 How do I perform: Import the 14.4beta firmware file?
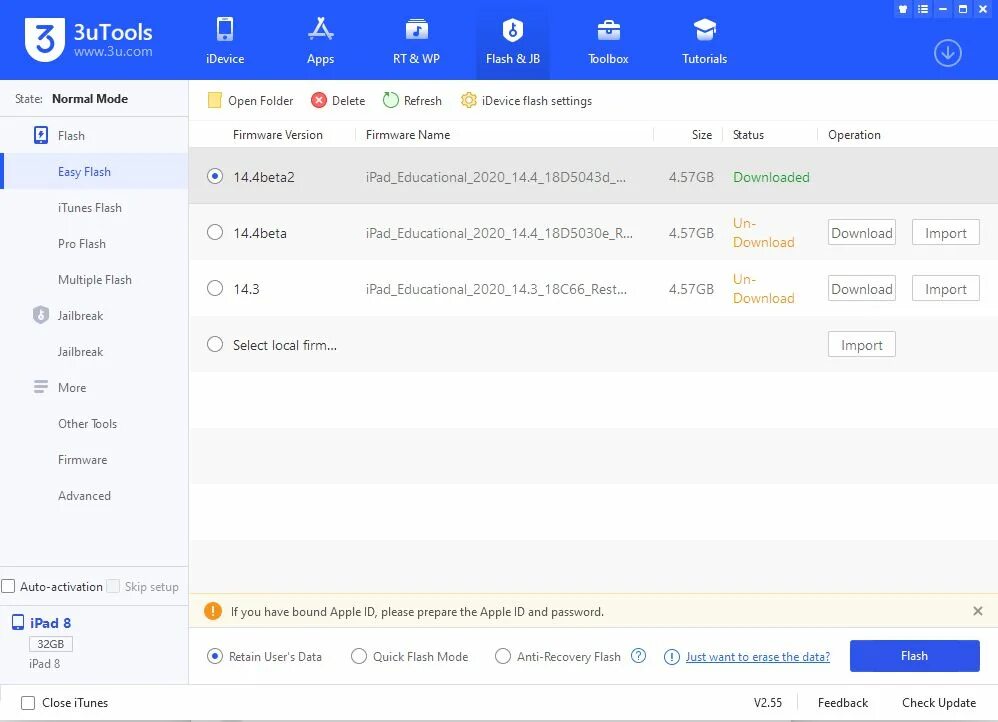(x=946, y=233)
